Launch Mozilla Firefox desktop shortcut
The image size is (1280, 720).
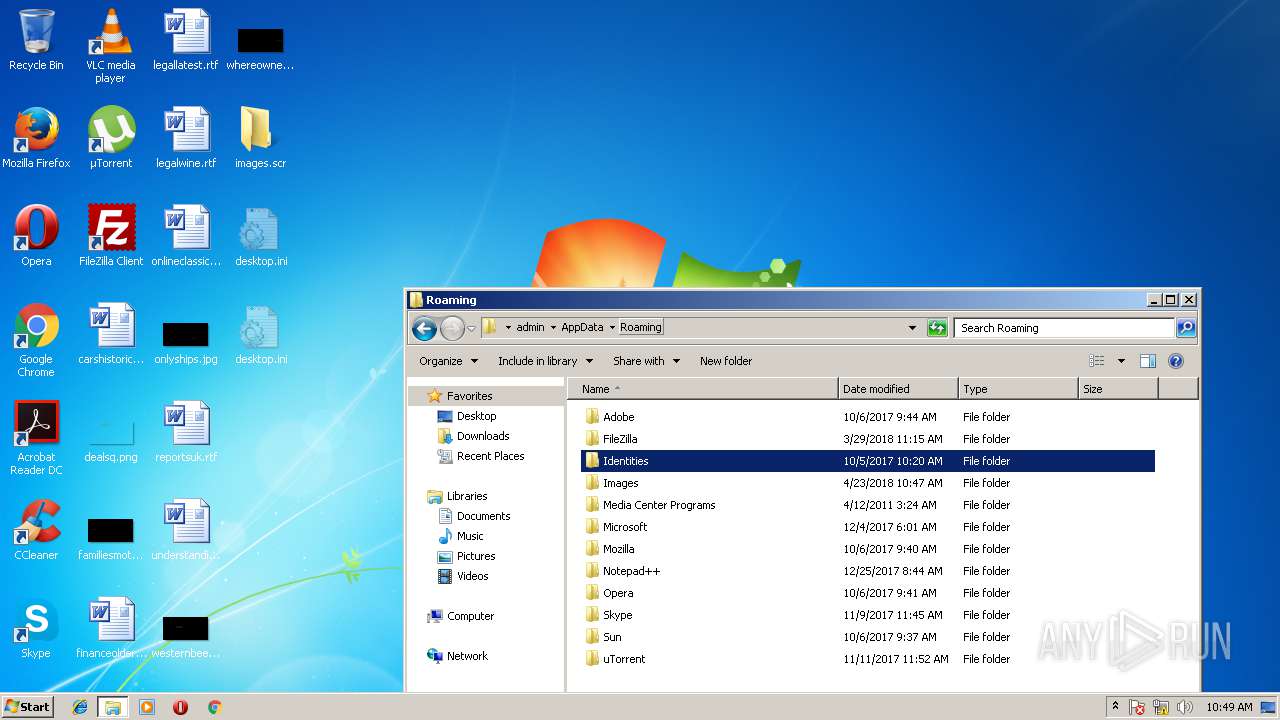pos(36,139)
